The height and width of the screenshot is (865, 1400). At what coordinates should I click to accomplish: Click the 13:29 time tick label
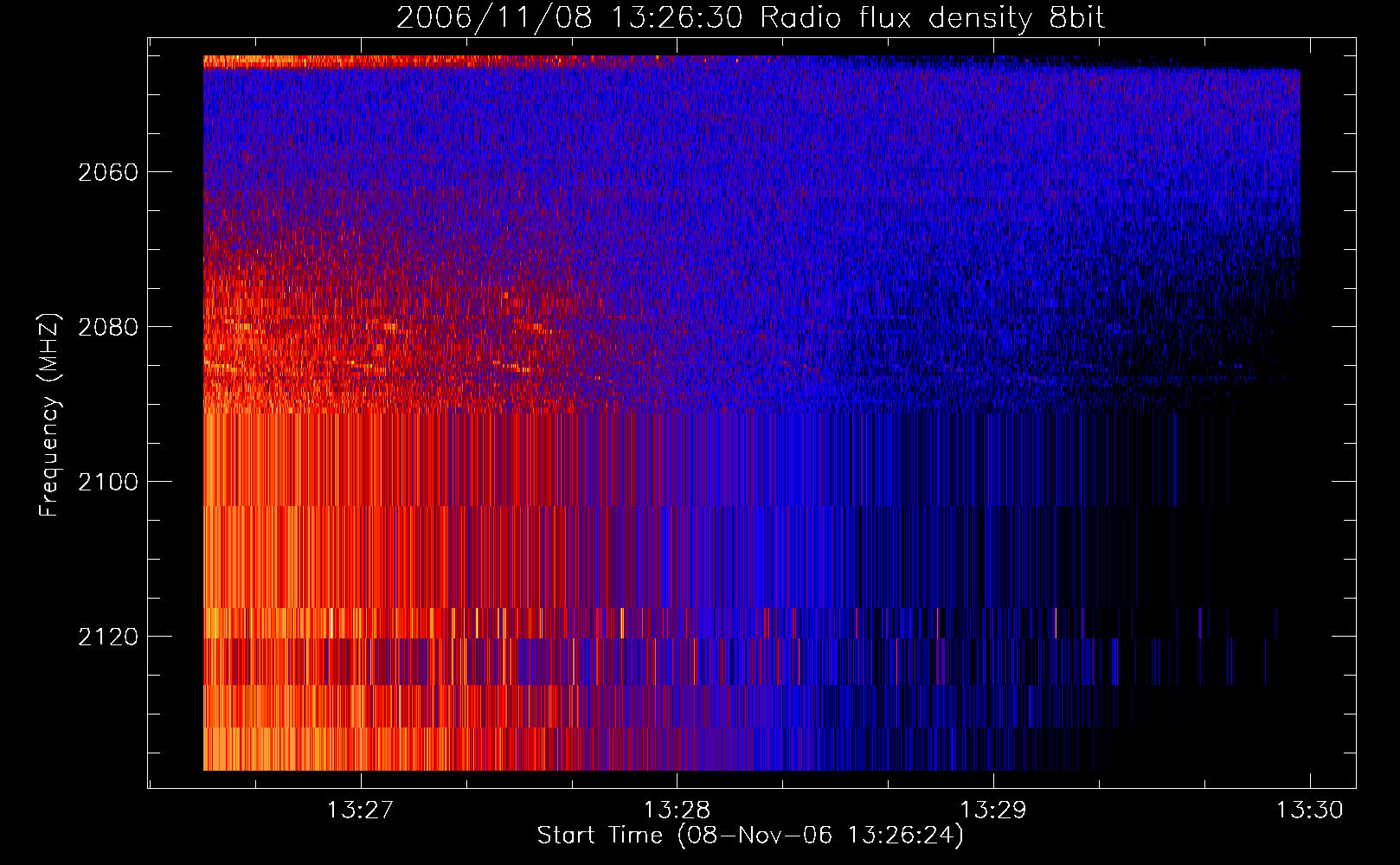(994, 810)
